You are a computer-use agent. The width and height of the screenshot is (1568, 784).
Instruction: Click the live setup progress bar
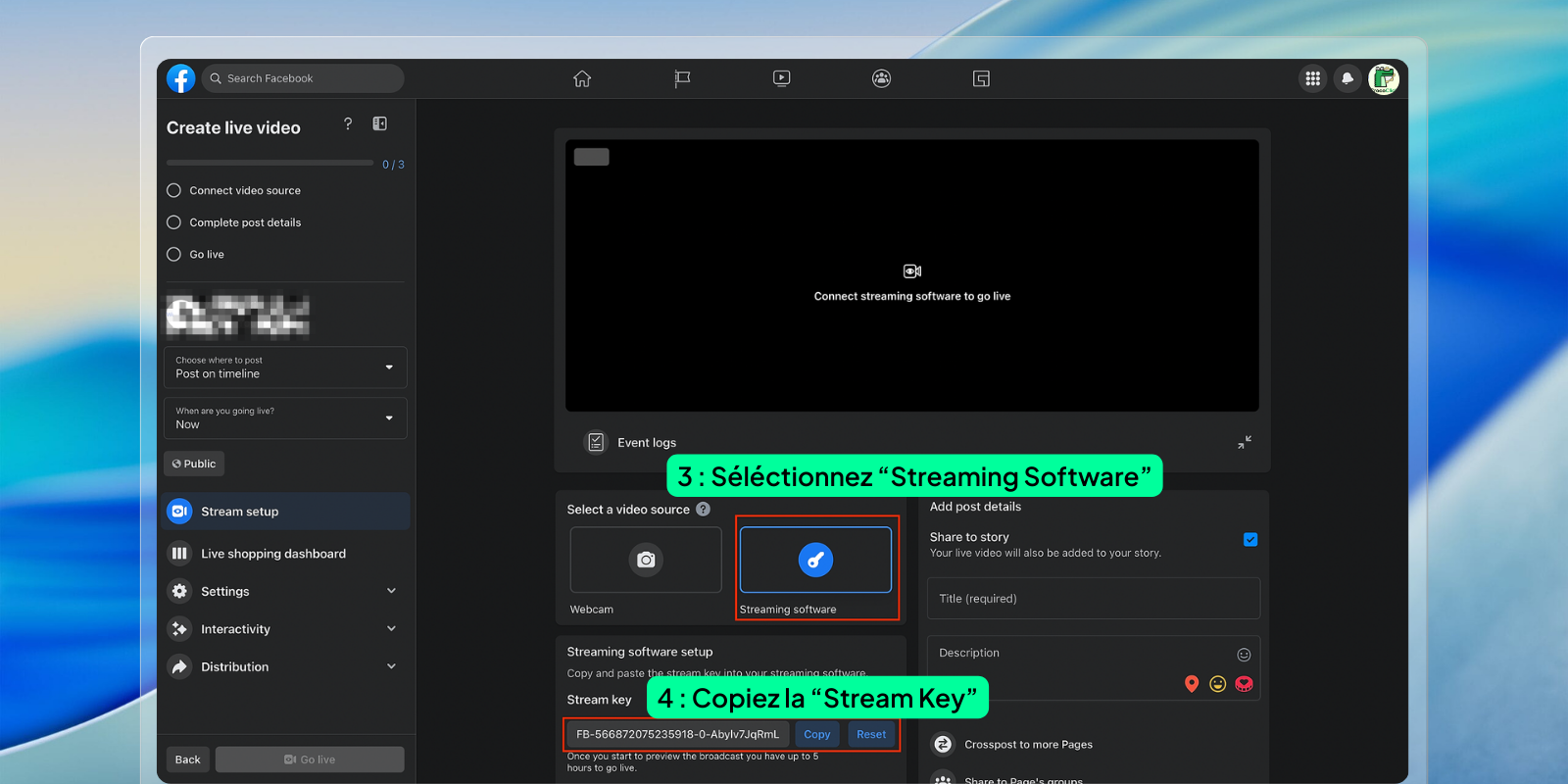(269, 163)
